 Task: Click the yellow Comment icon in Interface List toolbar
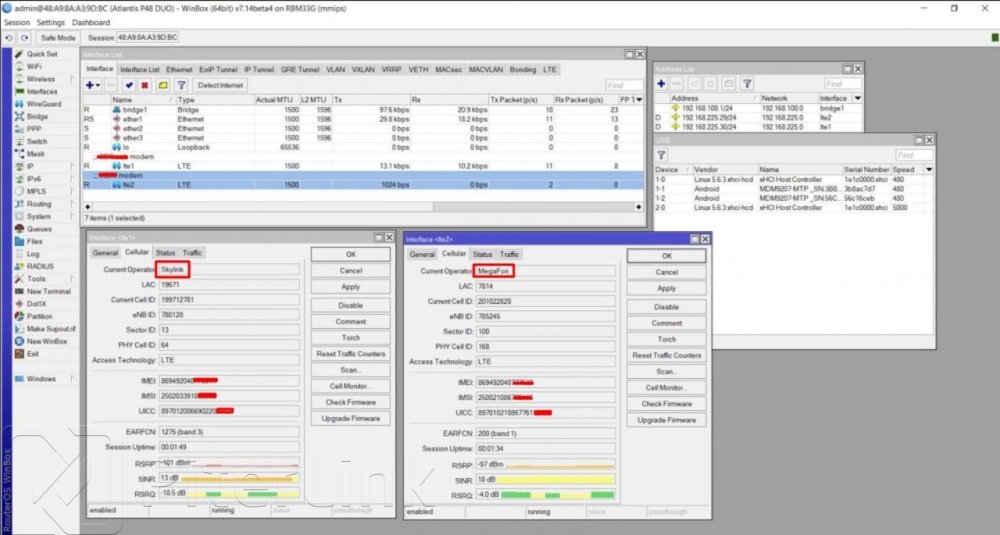pyautogui.click(x=163, y=85)
